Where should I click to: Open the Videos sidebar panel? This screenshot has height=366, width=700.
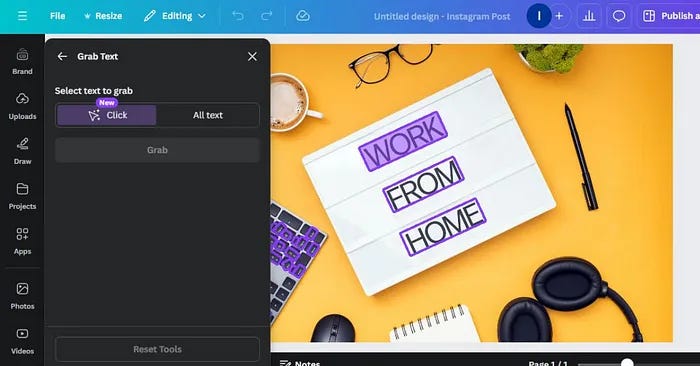coord(22,341)
